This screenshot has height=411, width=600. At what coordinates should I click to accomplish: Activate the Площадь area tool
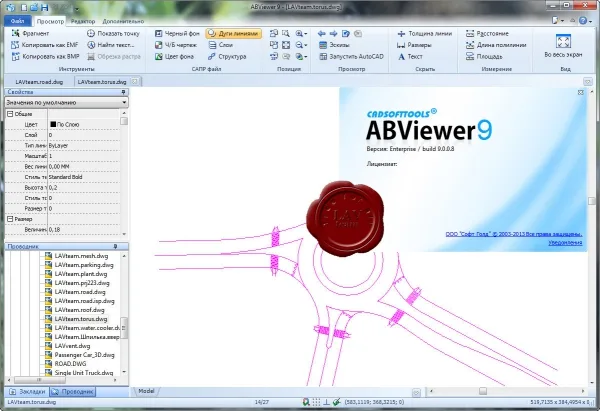[484, 57]
